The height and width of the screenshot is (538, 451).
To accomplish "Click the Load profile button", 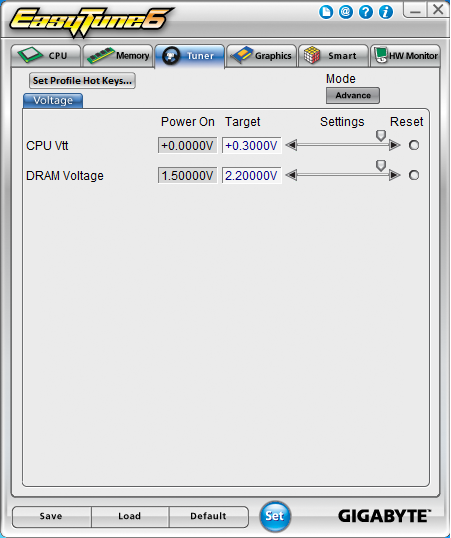I will click(130, 516).
